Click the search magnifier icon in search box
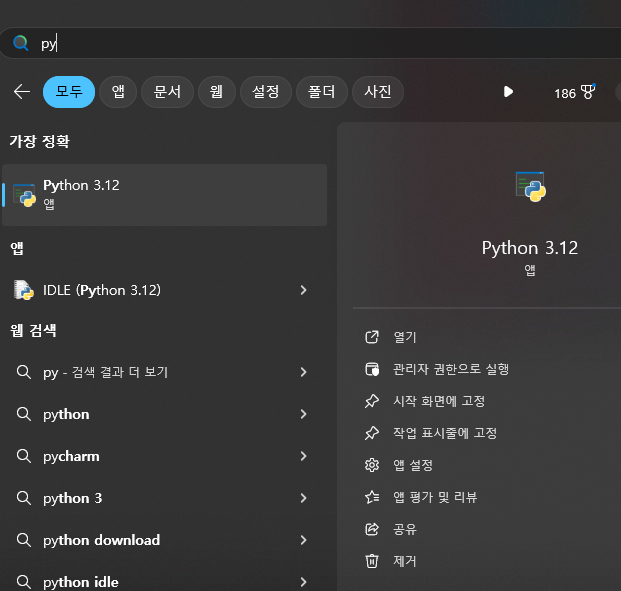Image resolution: width=621 pixels, height=591 pixels. (20, 43)
